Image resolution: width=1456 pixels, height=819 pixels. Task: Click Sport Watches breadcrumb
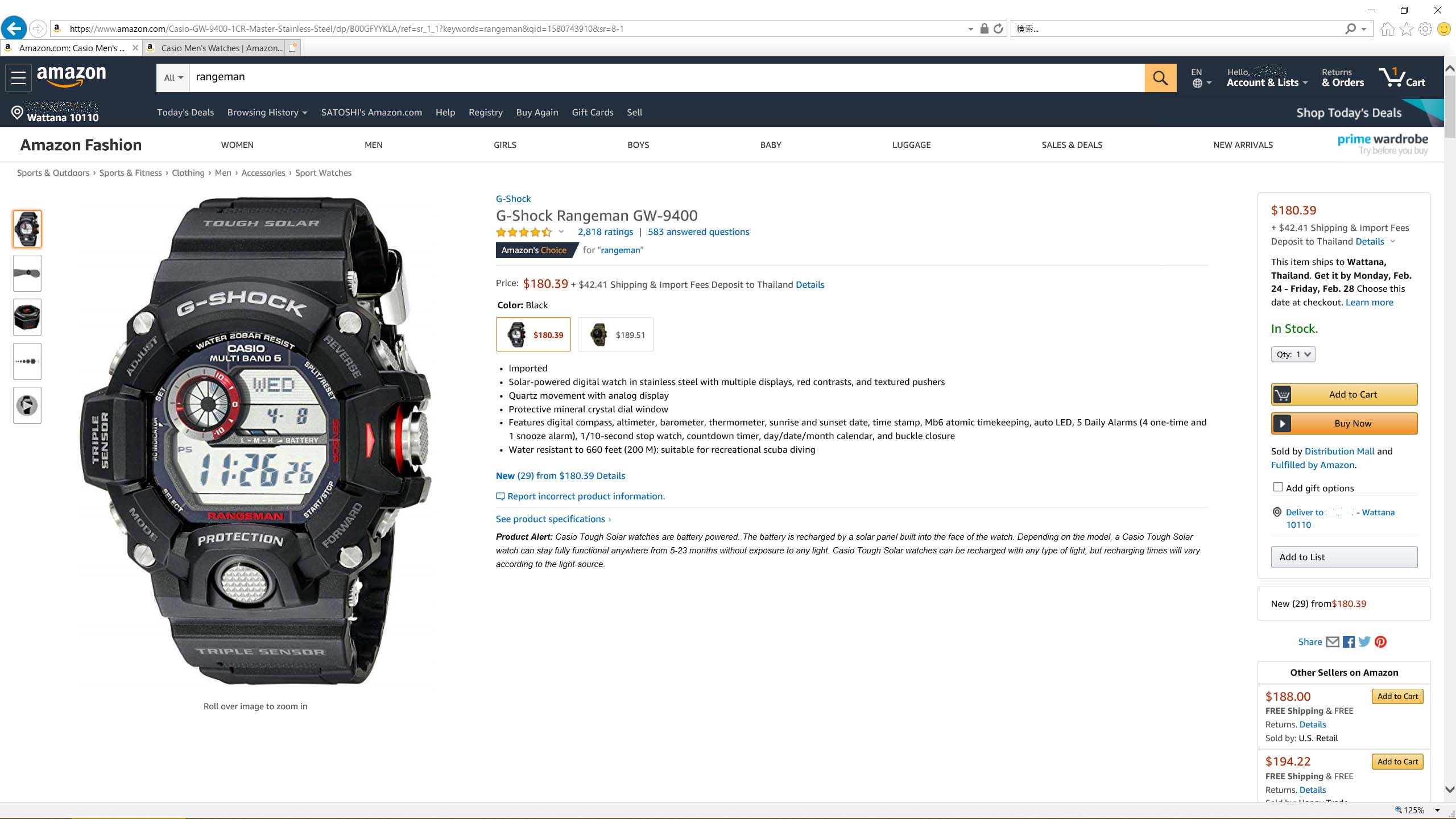point(323,173)
